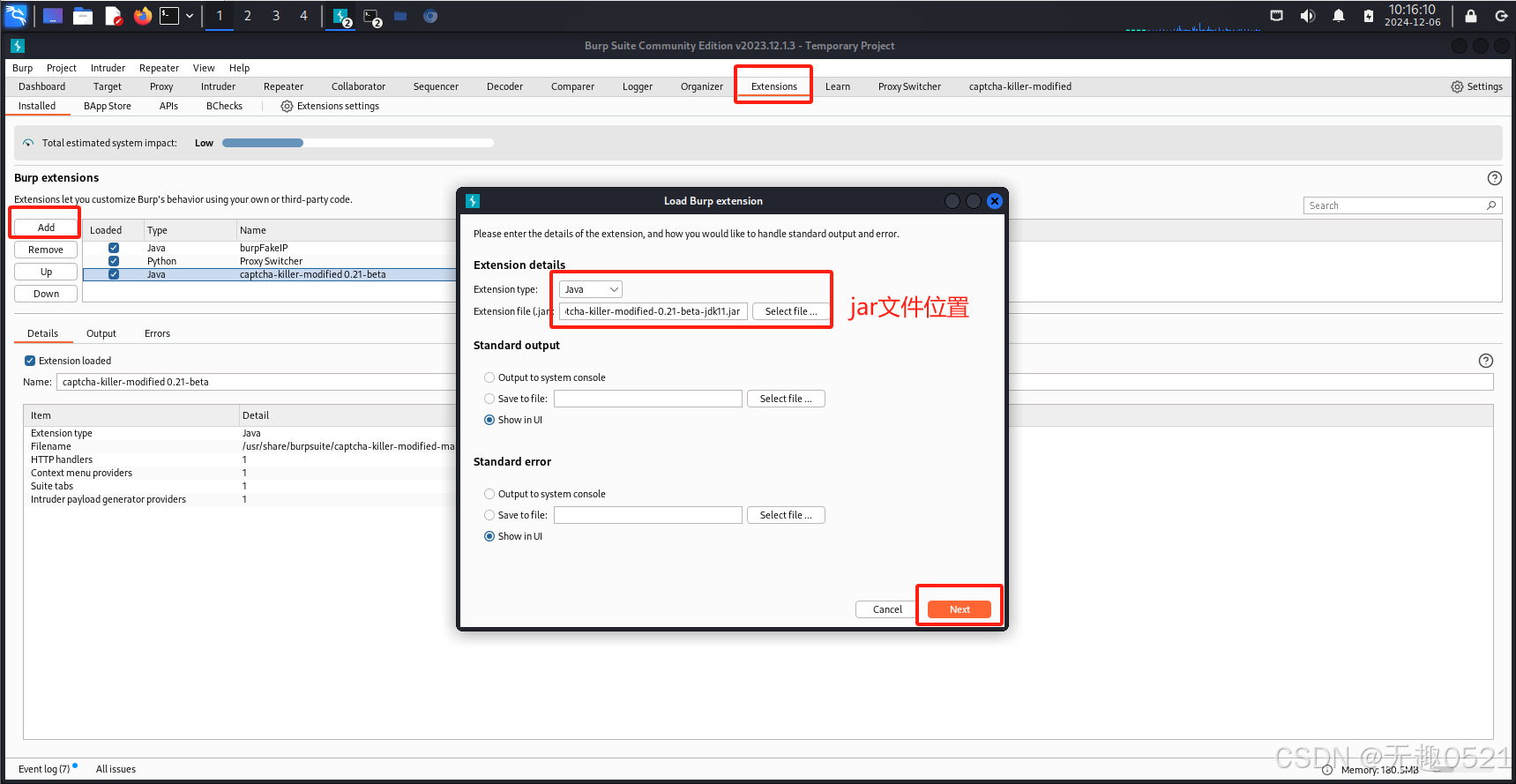Open the volume control tray icon
1516x784 pixels.
coord(1307,16)
